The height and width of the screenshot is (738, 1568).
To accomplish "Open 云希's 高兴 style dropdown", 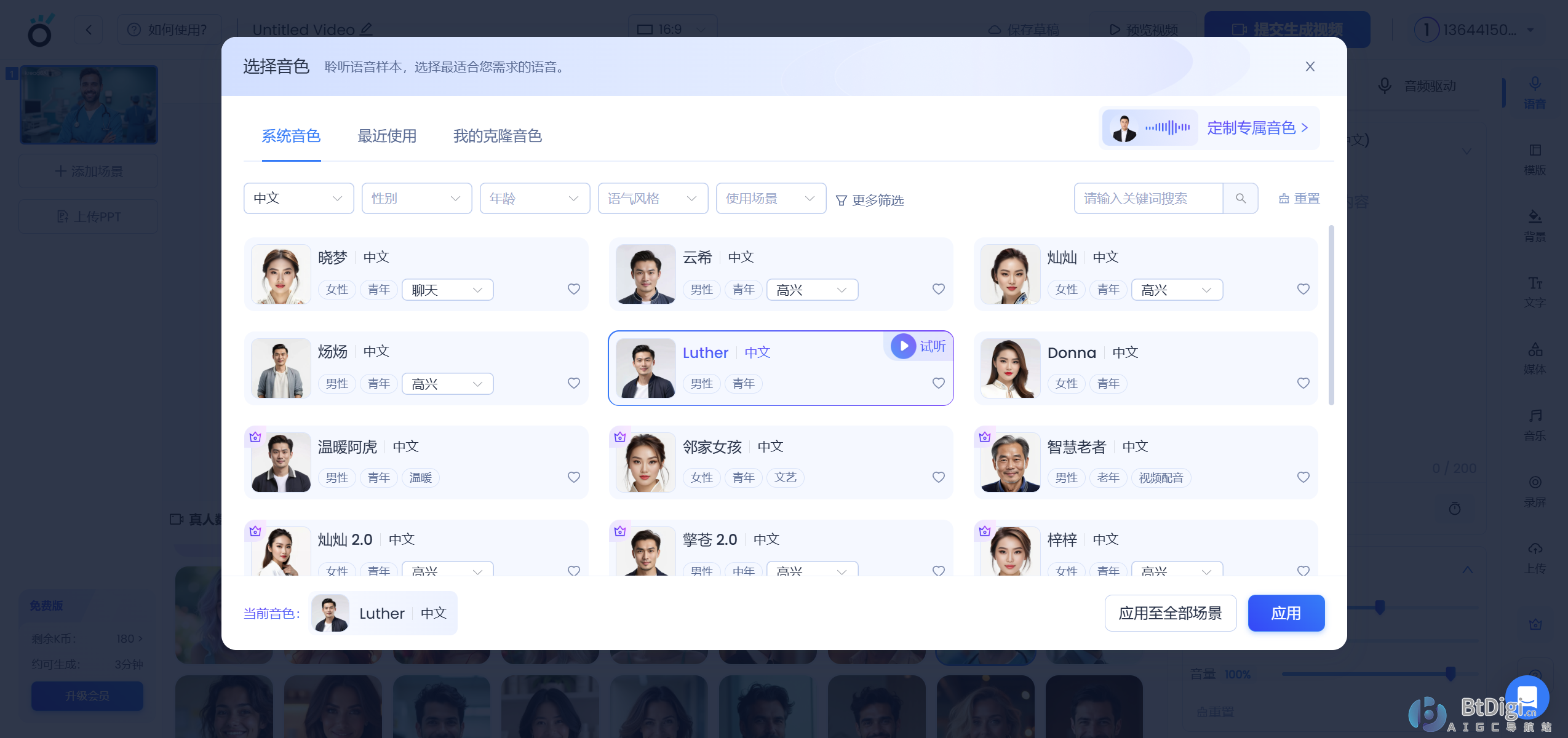I will [812, 290].
